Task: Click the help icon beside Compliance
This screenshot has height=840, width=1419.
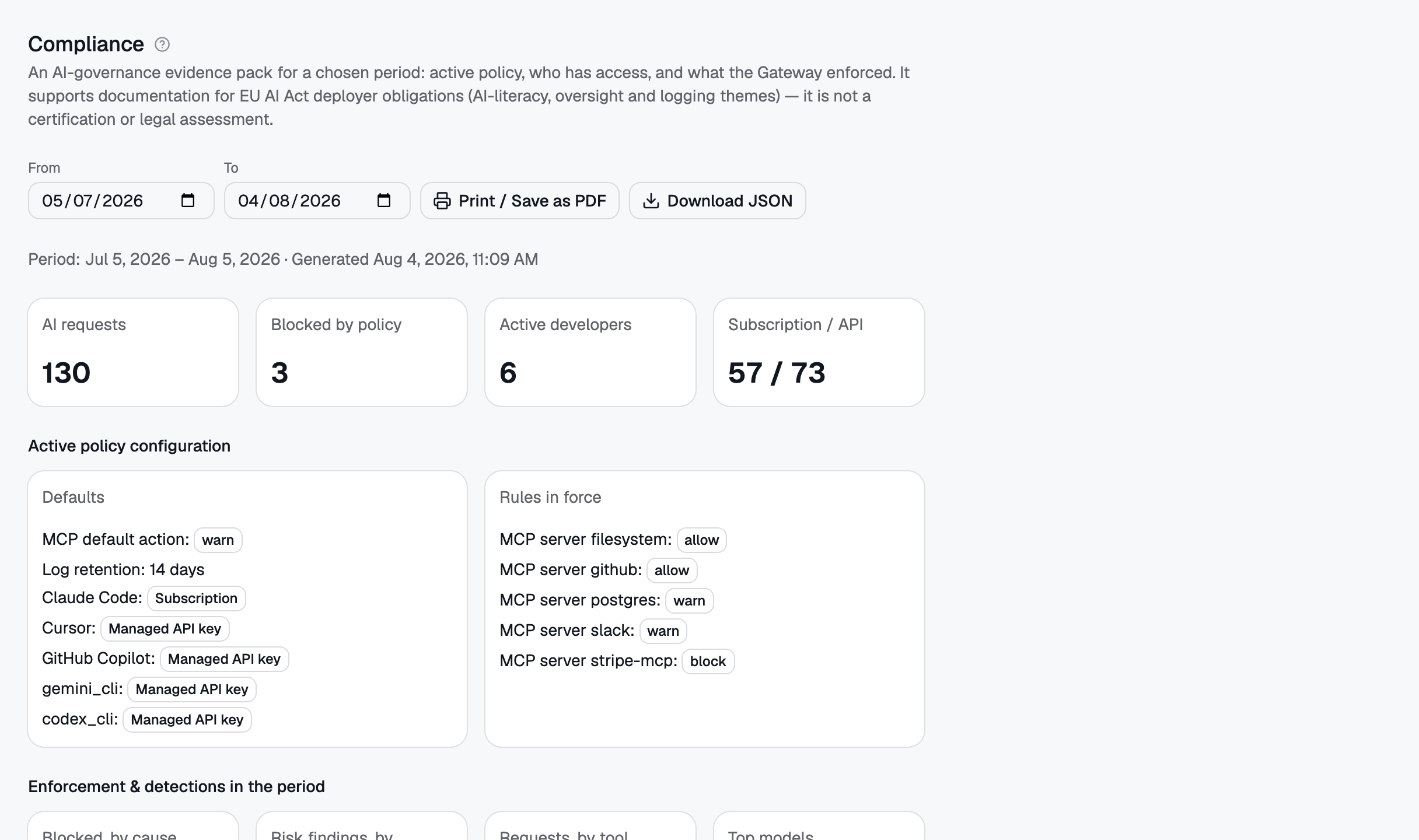Action: (162, 44)
